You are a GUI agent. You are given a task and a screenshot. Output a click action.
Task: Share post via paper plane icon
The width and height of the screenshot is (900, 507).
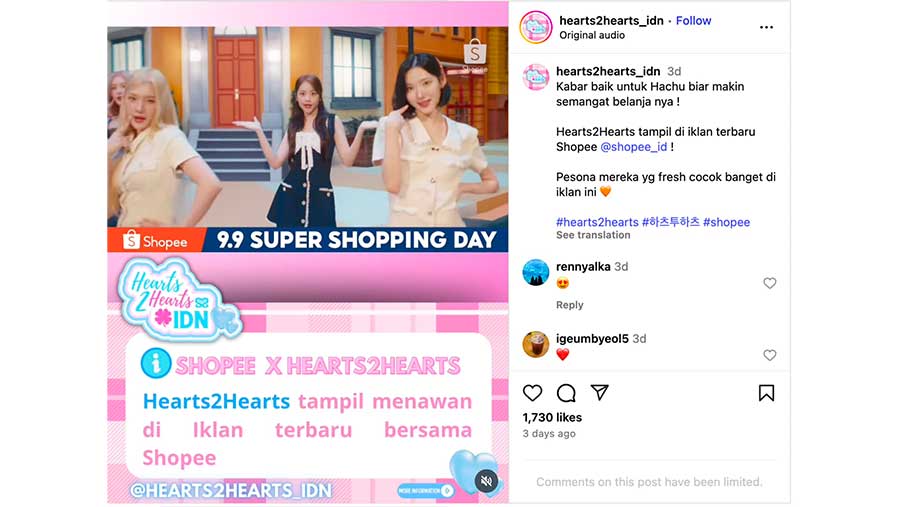[x=599, y=392]
